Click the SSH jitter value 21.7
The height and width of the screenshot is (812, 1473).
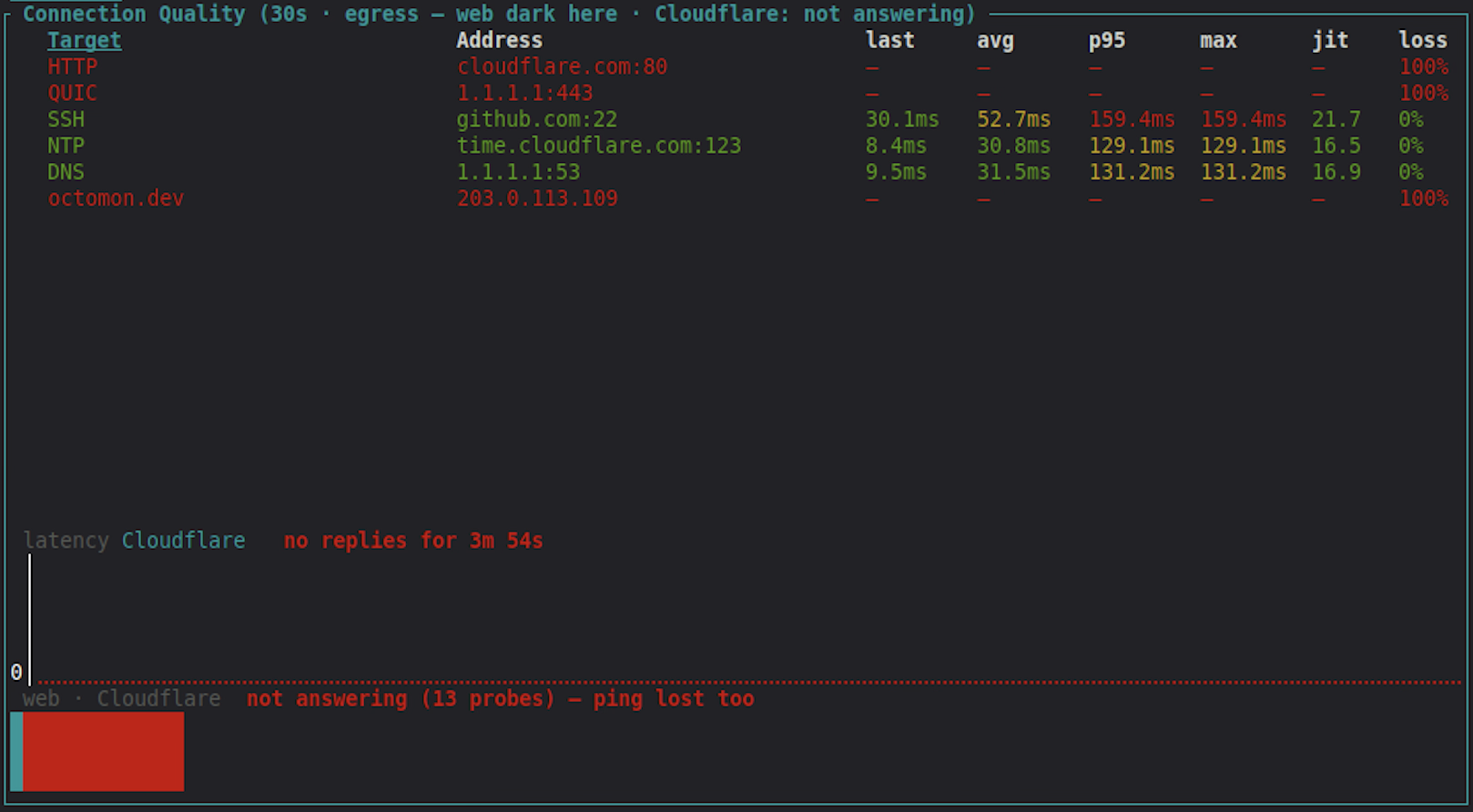click(x=1336, y=119)
